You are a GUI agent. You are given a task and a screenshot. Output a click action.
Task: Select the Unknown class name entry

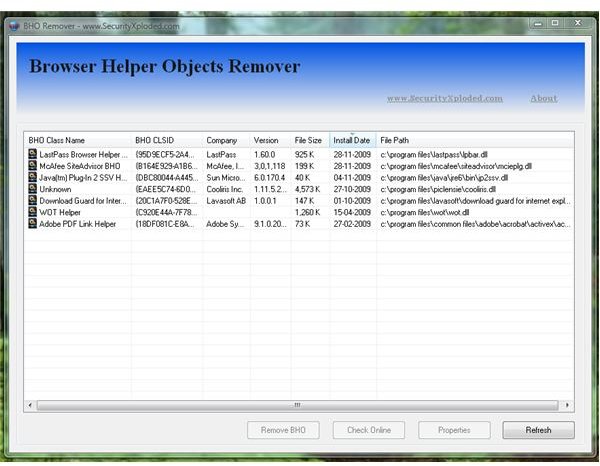(55, 189)
